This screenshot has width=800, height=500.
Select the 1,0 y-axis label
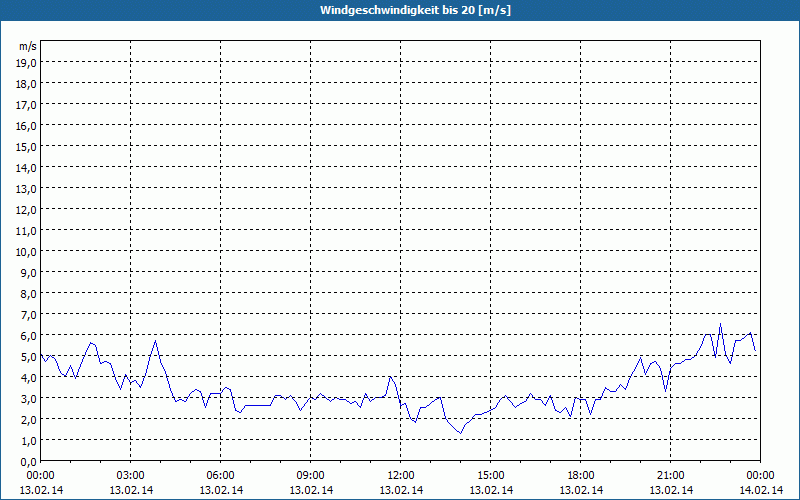tap(29, 440)
